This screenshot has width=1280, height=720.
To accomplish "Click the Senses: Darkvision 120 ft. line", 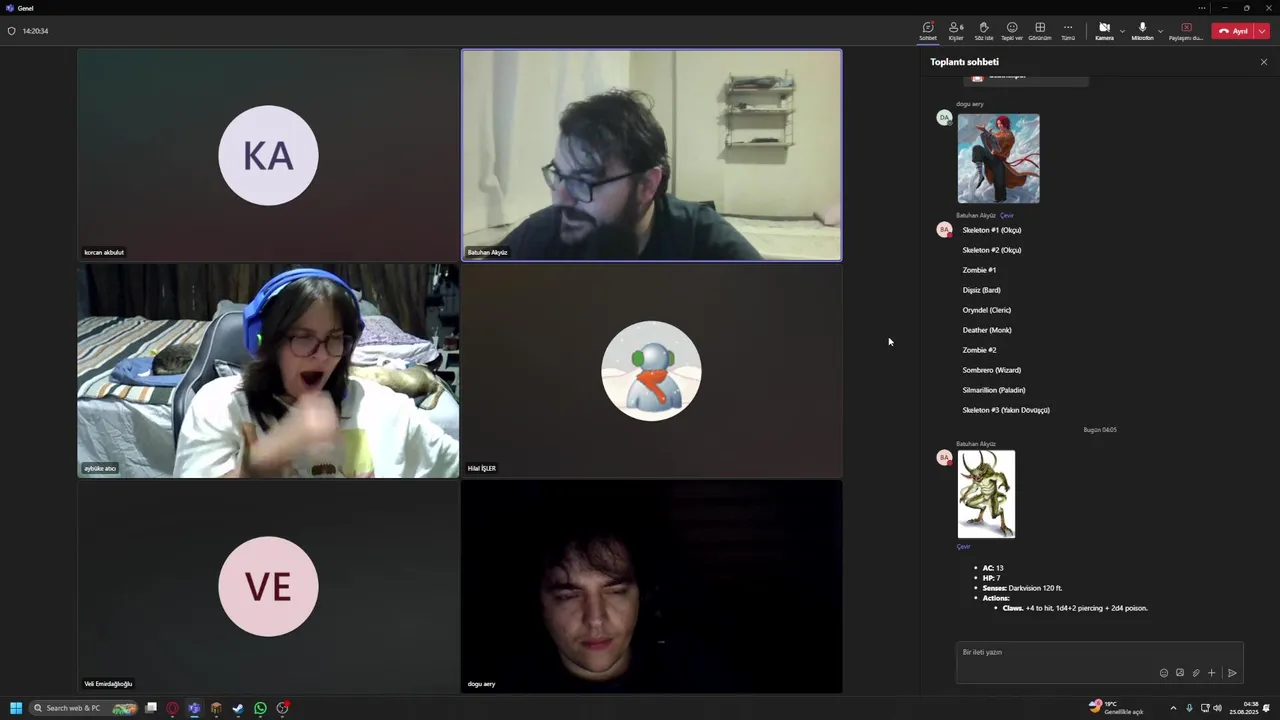I will coord(1022,588).
